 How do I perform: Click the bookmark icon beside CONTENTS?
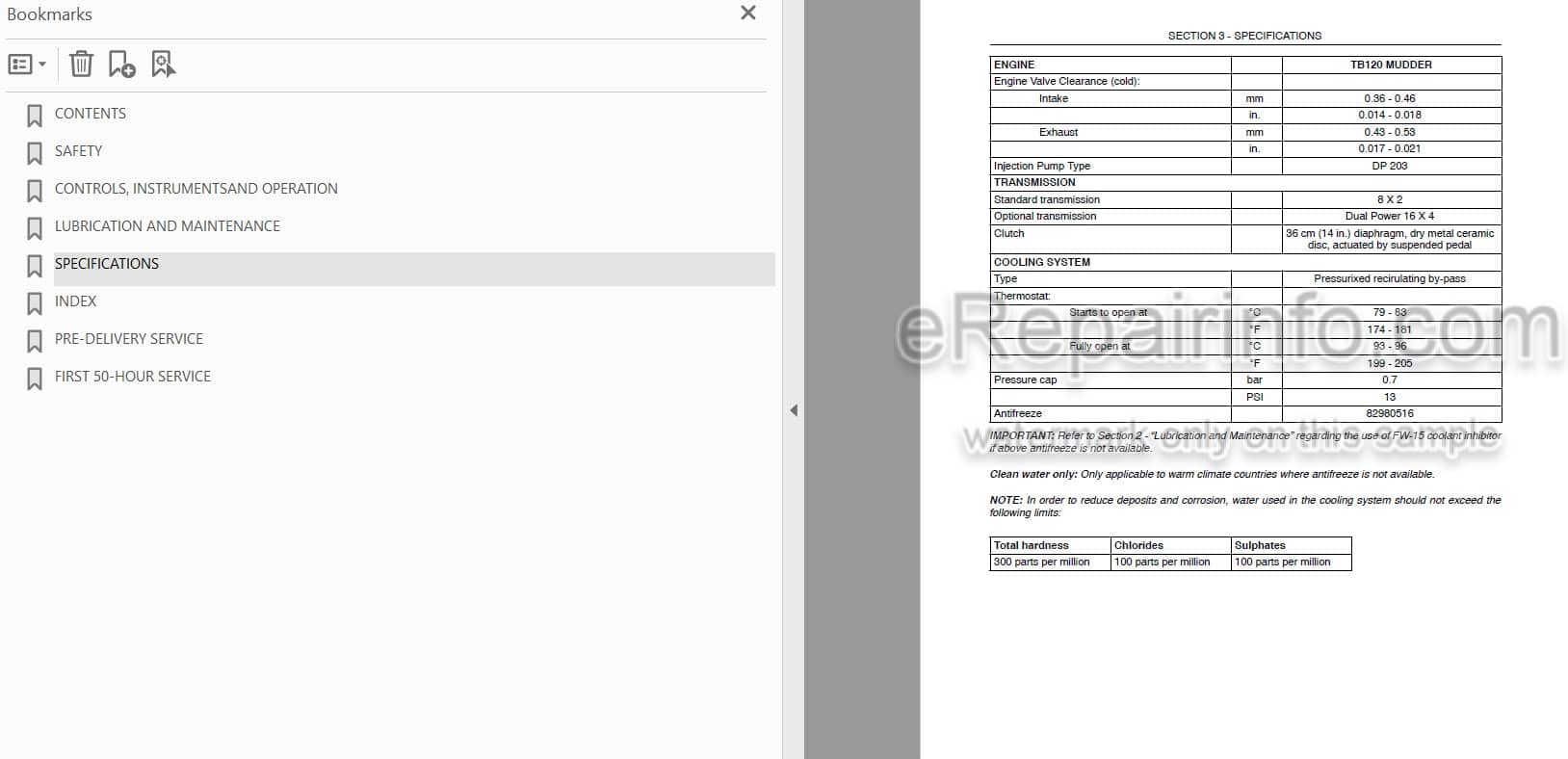(x=35, y=116)
